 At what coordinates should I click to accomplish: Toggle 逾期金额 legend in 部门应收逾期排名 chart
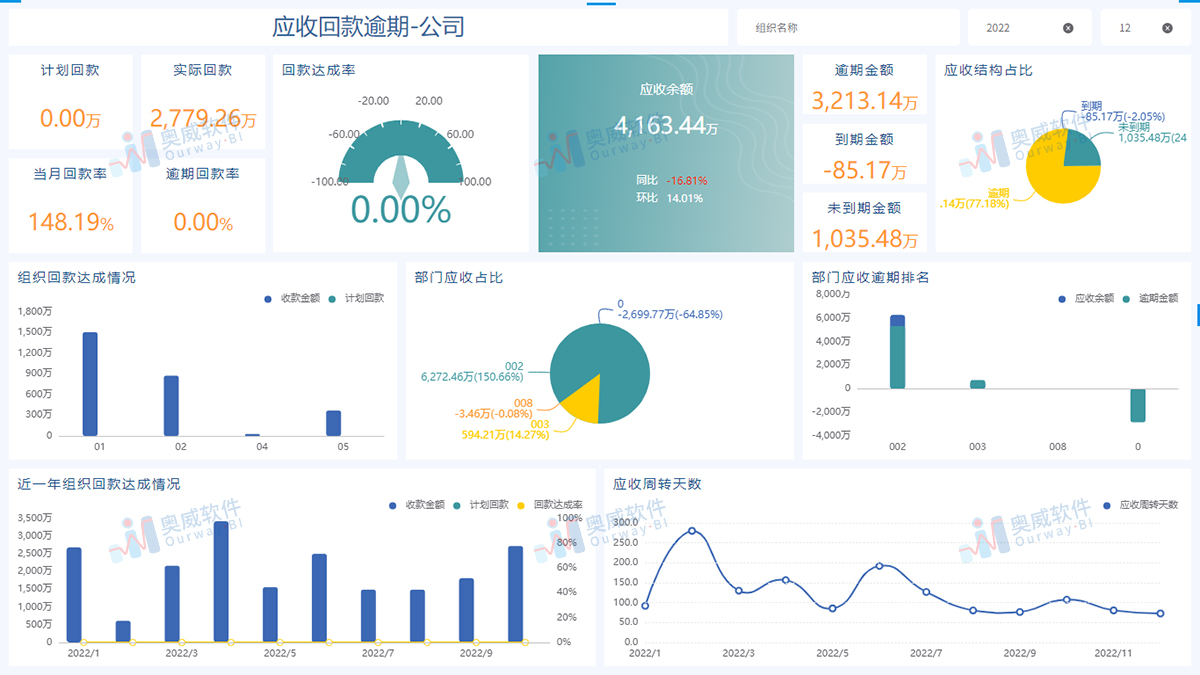coord(1151,298)
